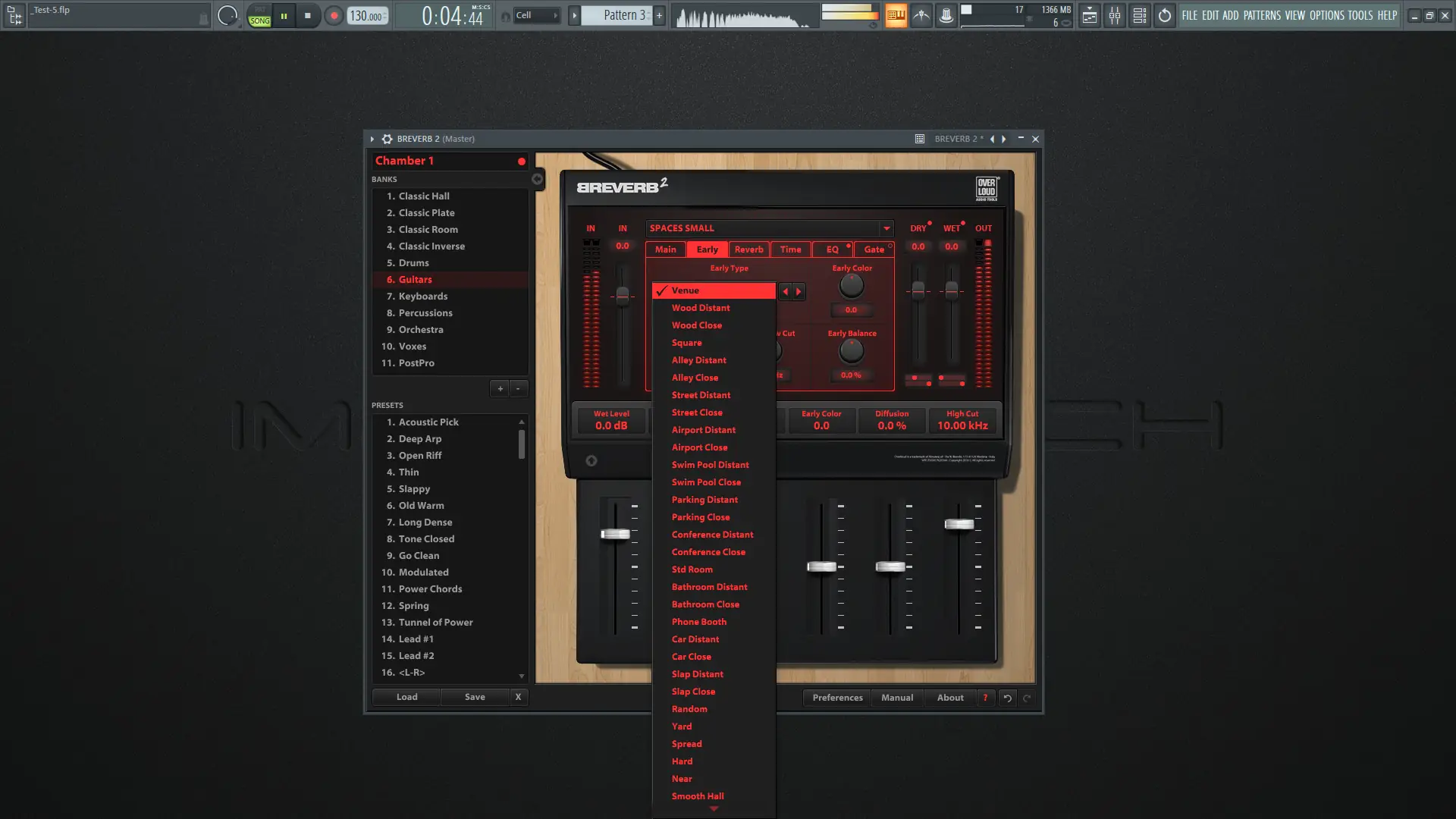The width and height of the screenshot is (1456, 819).
Task: Toggle the Gate tab power dot
Action: [890, 246]
